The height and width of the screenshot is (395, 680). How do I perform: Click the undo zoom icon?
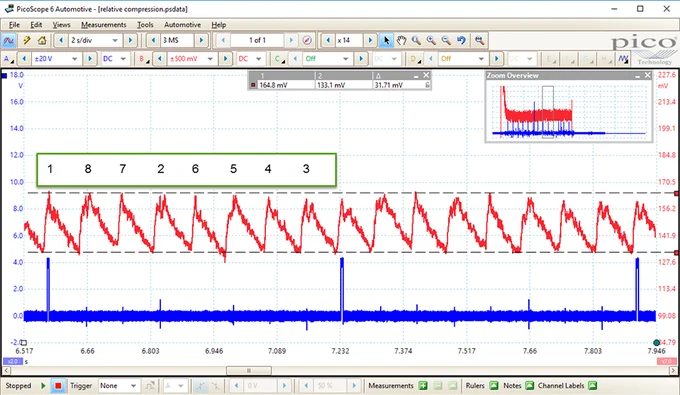pos(461,40)
